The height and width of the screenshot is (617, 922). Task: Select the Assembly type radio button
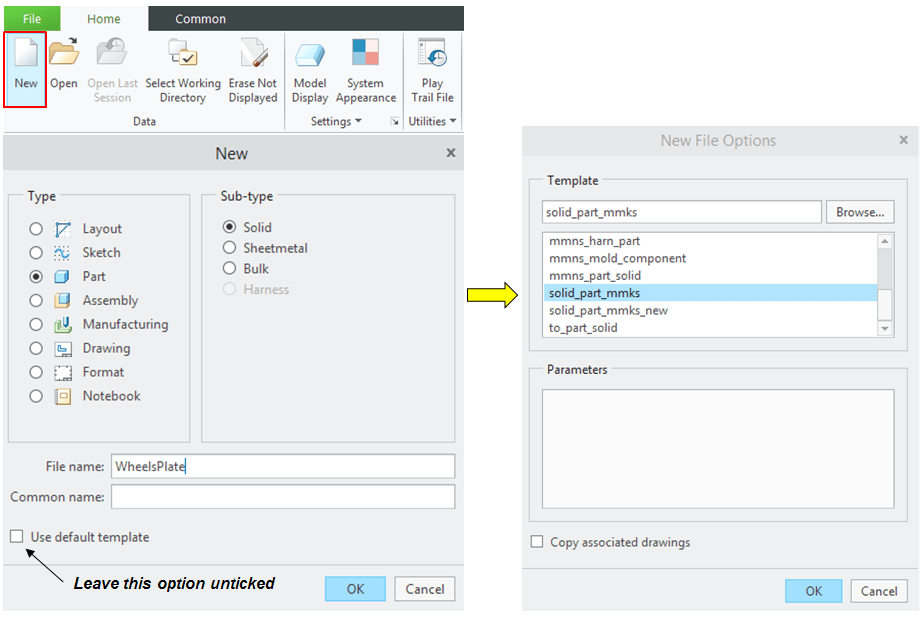[x=37, y=300]
